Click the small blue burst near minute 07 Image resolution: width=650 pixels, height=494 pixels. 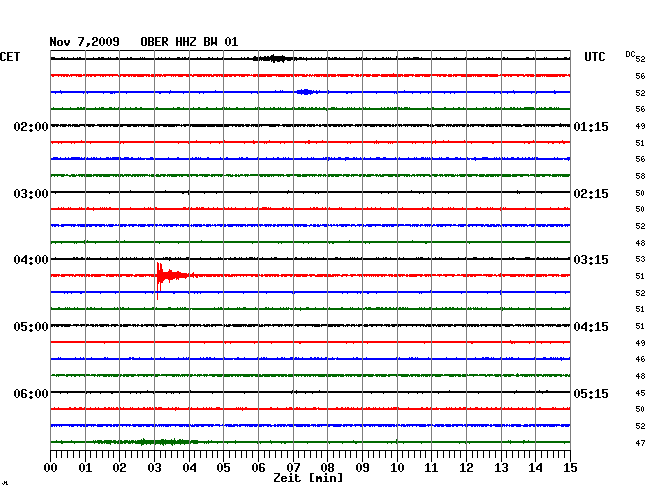(307, 92)
